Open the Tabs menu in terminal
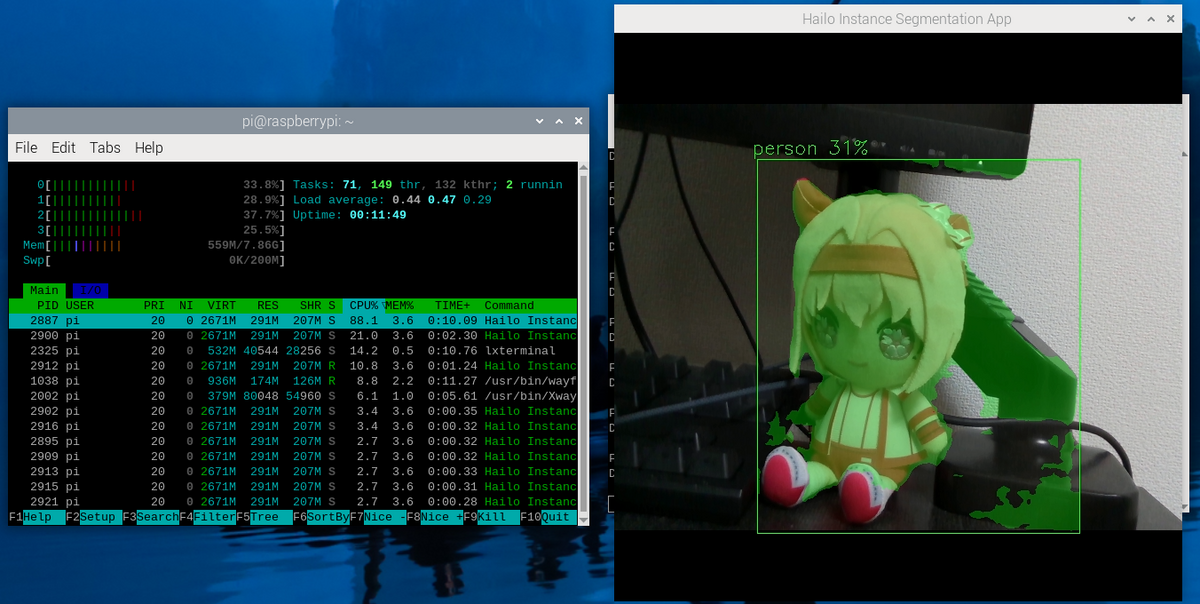Viewport: 1200px width, 604px height. [105, 147]
